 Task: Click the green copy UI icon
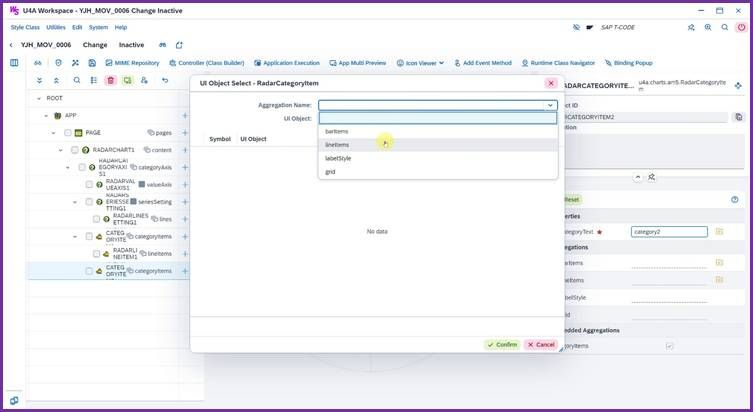(x=127, y=80)
